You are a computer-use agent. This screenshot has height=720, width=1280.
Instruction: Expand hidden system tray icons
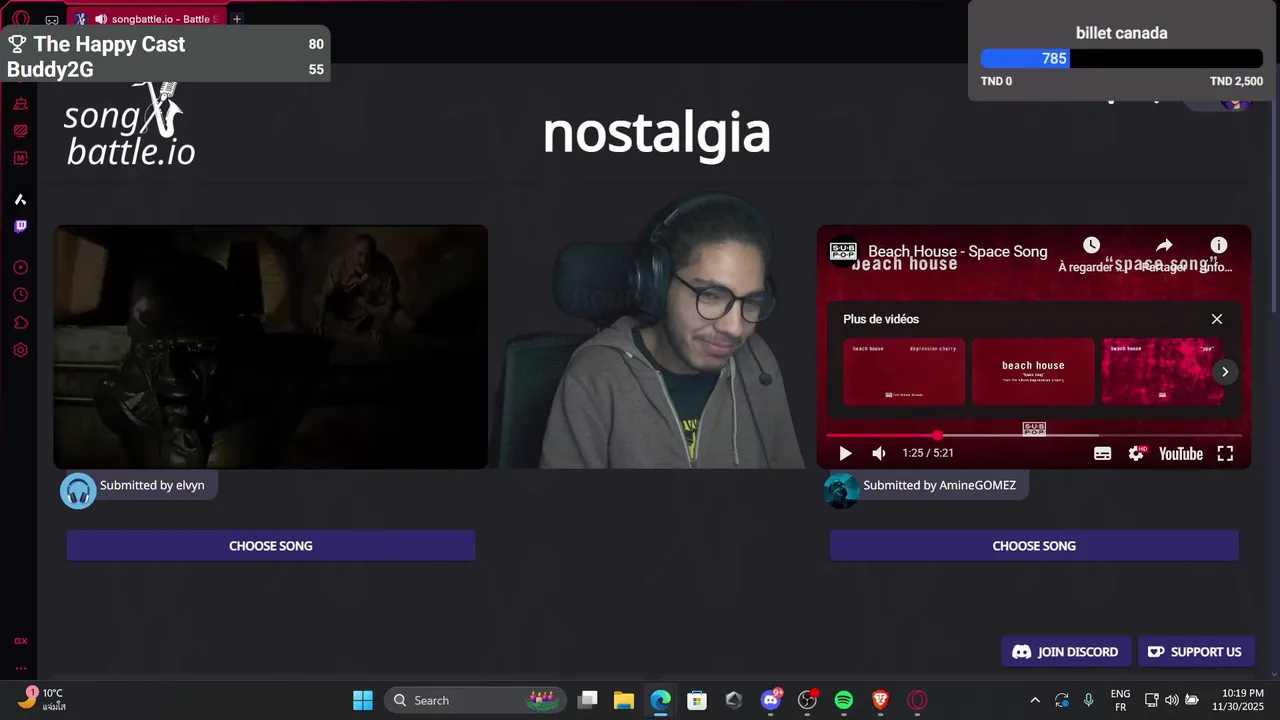pyautogui.click(x=1035, y=700)
